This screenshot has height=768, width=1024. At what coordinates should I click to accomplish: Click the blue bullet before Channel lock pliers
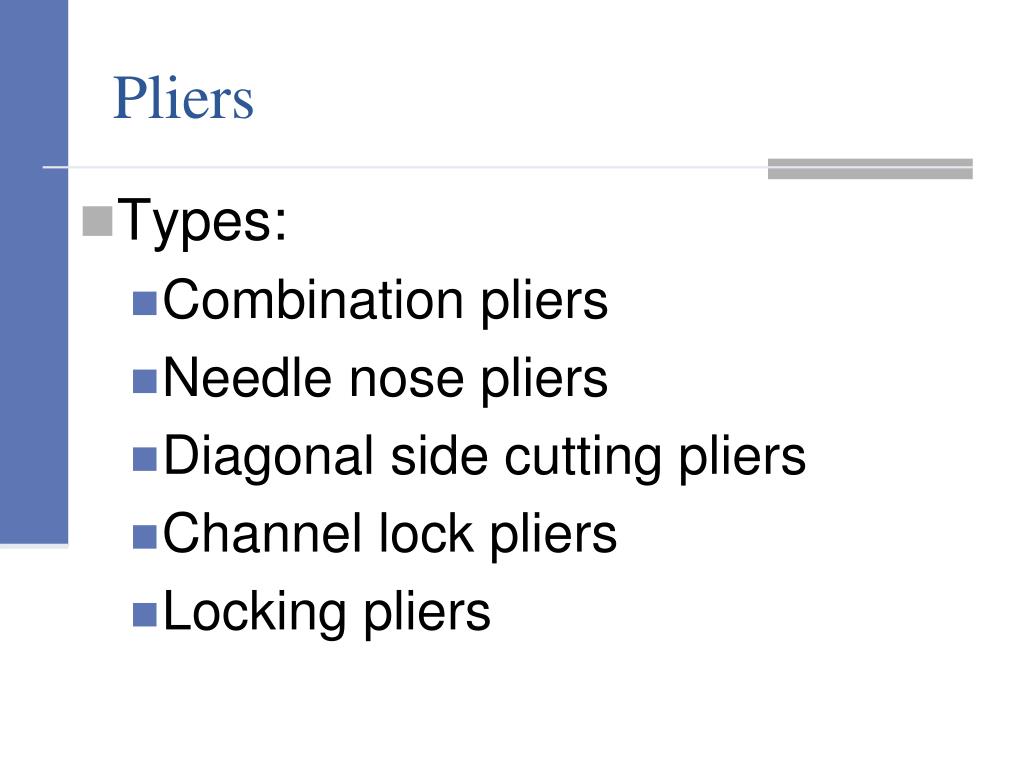144,537
